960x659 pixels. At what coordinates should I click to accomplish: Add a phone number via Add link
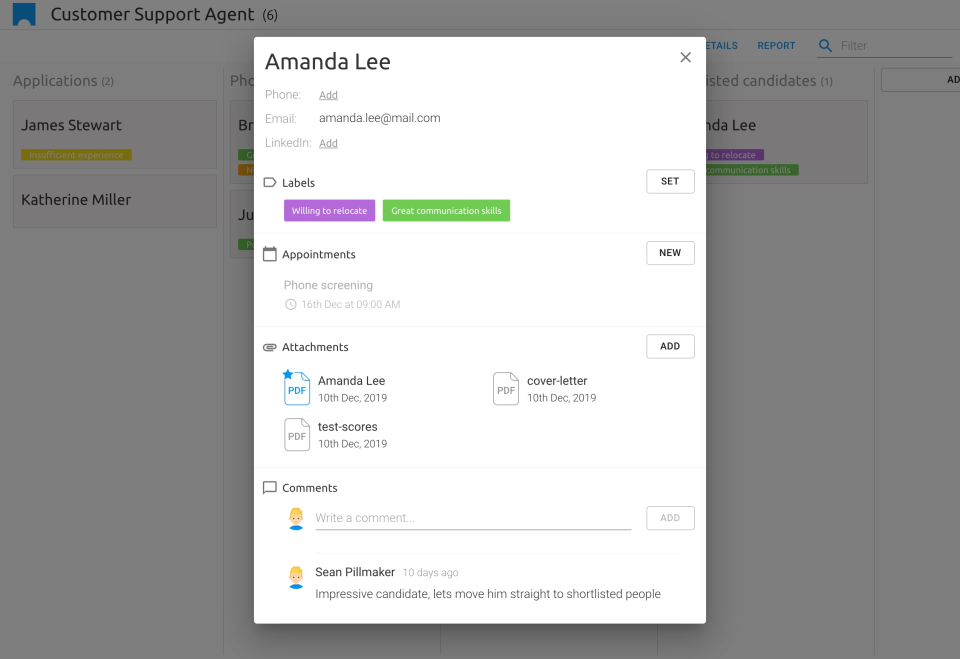click(x=328, y=95)
